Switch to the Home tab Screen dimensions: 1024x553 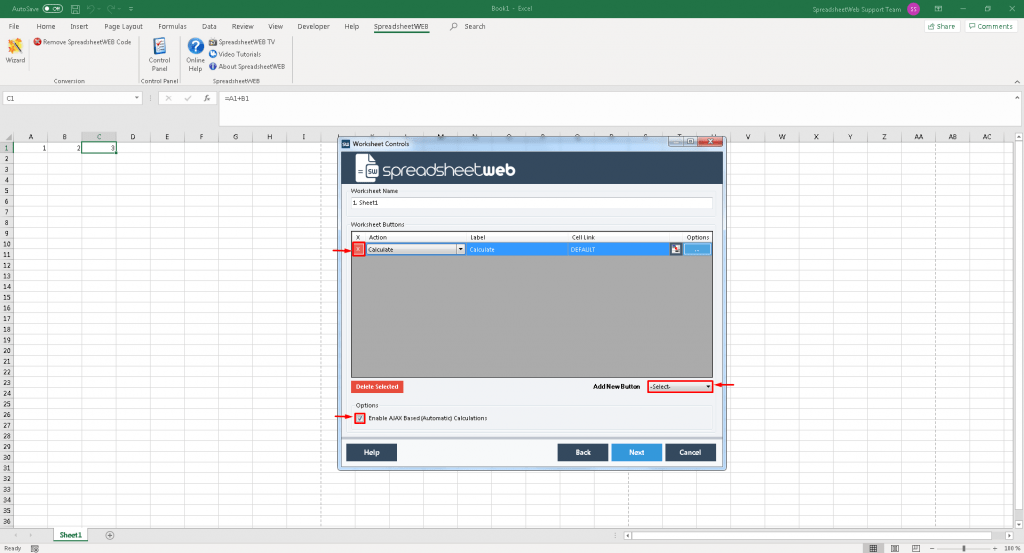46,27
